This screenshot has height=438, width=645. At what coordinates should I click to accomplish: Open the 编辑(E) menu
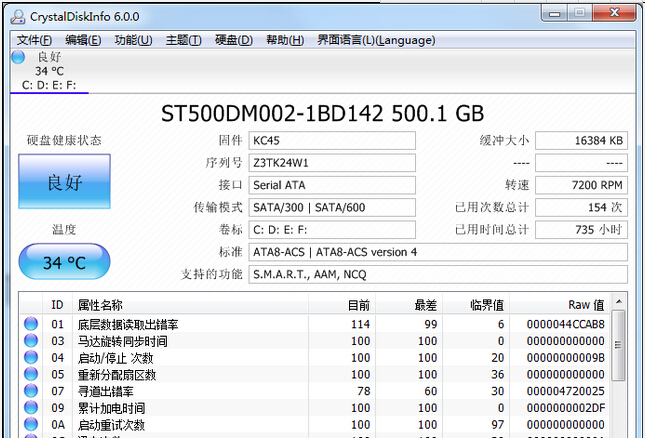point(83,40)
